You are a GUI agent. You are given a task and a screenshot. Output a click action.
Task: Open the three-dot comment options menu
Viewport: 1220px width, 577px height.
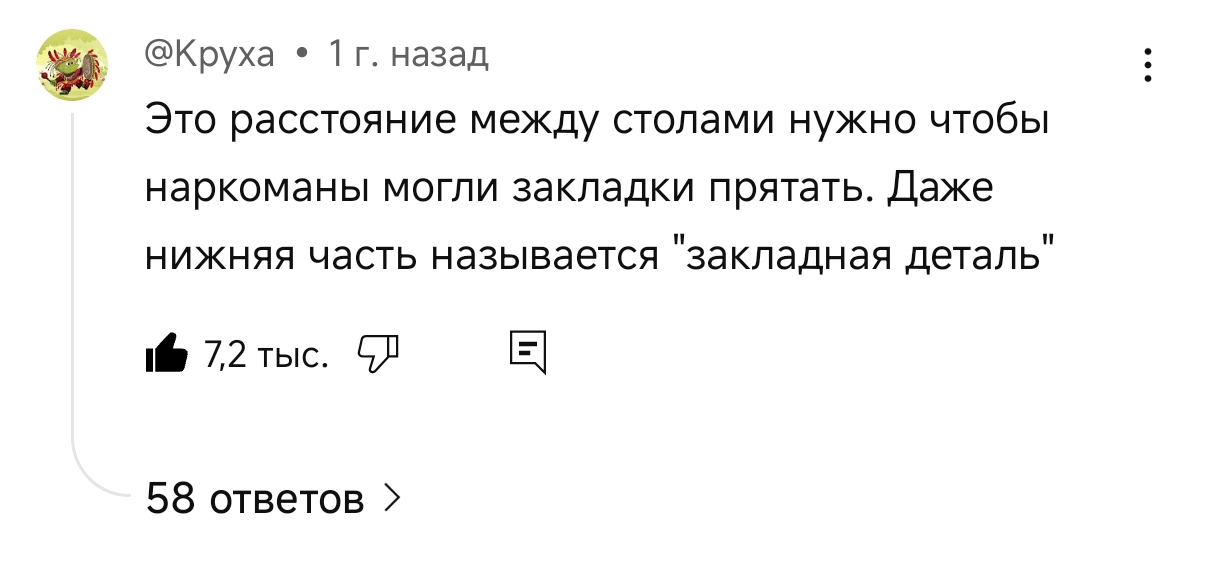click(x=1148, y=66)
